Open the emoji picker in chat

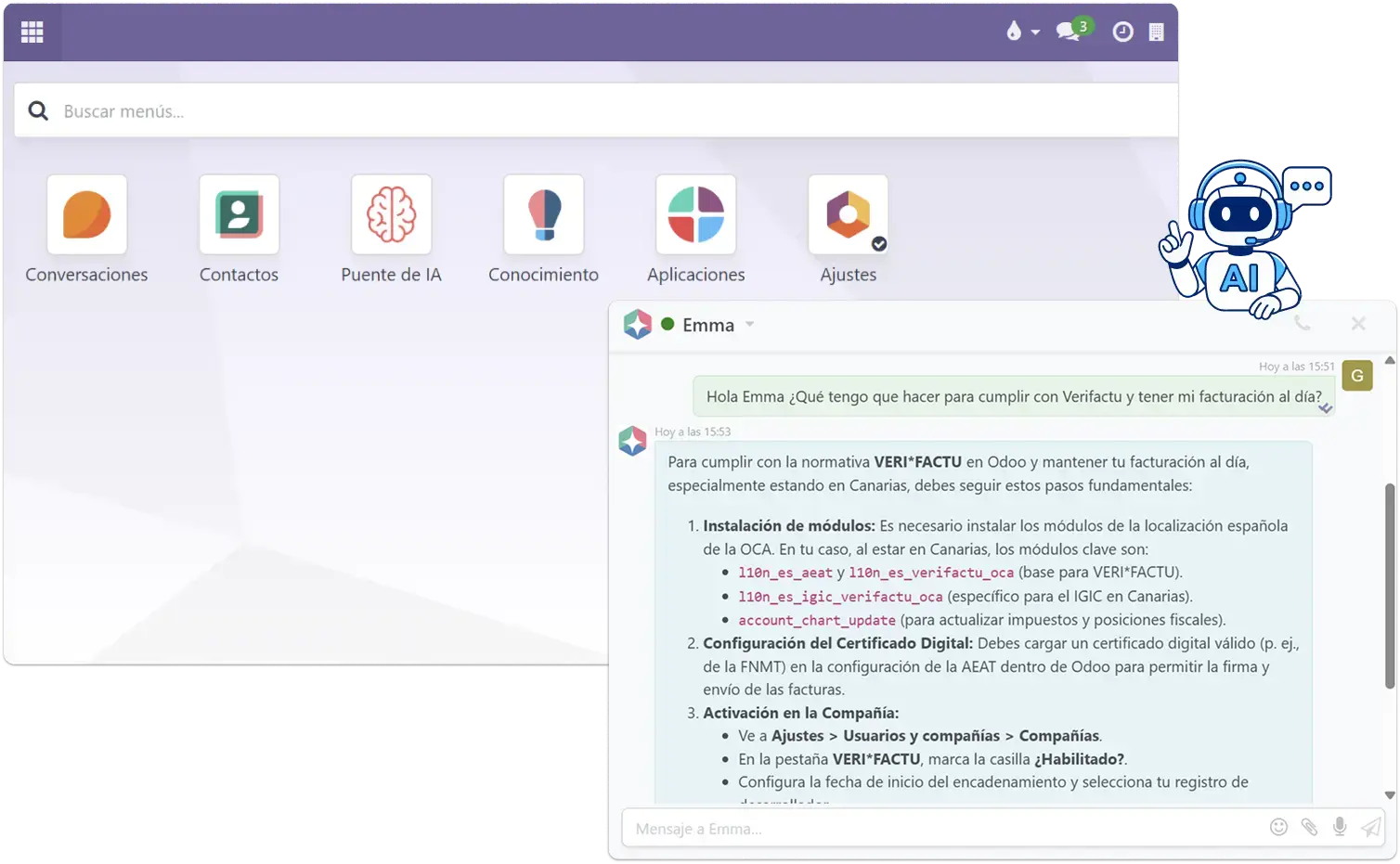tap(1278, 827)
